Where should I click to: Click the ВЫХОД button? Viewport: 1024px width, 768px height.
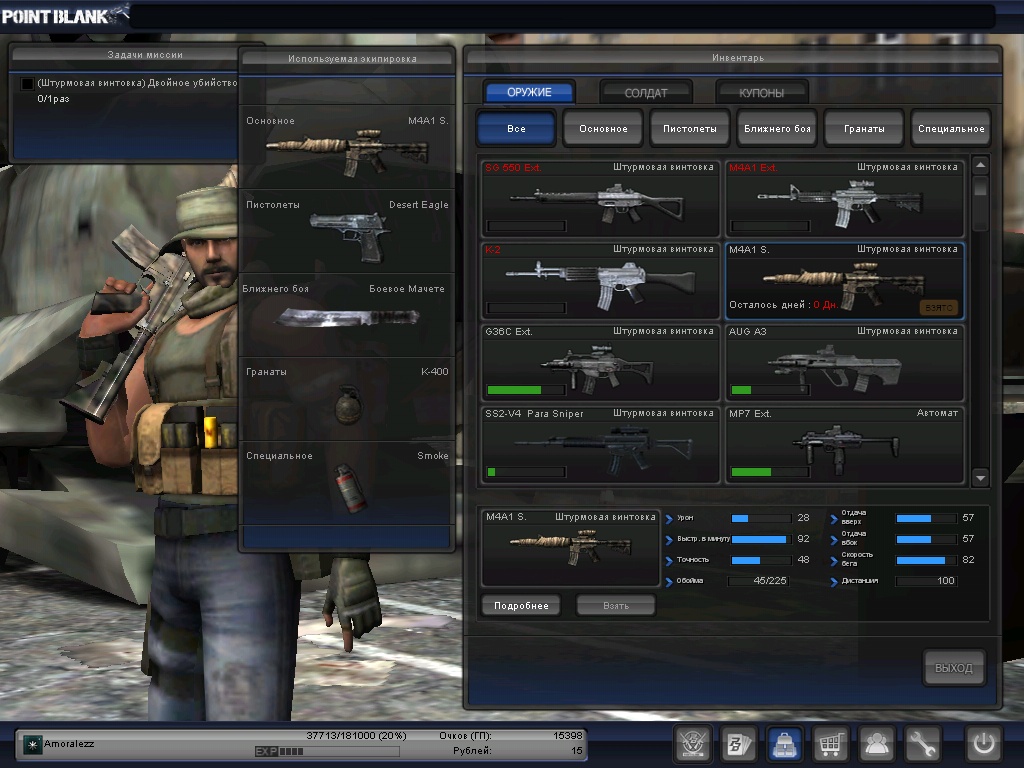pyautogui.click(x=953, y=667)
